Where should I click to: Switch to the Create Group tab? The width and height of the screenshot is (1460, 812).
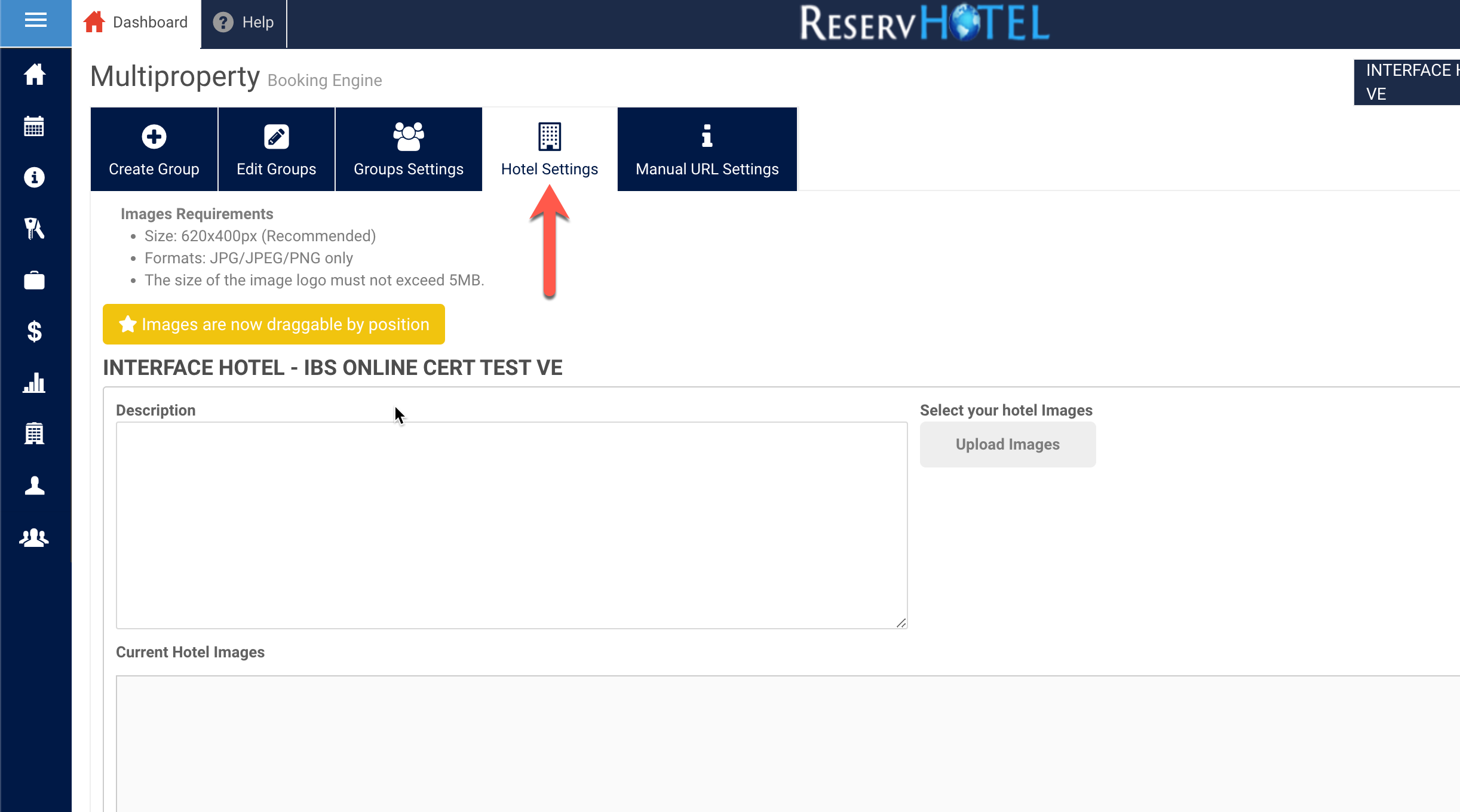[154, 149]
